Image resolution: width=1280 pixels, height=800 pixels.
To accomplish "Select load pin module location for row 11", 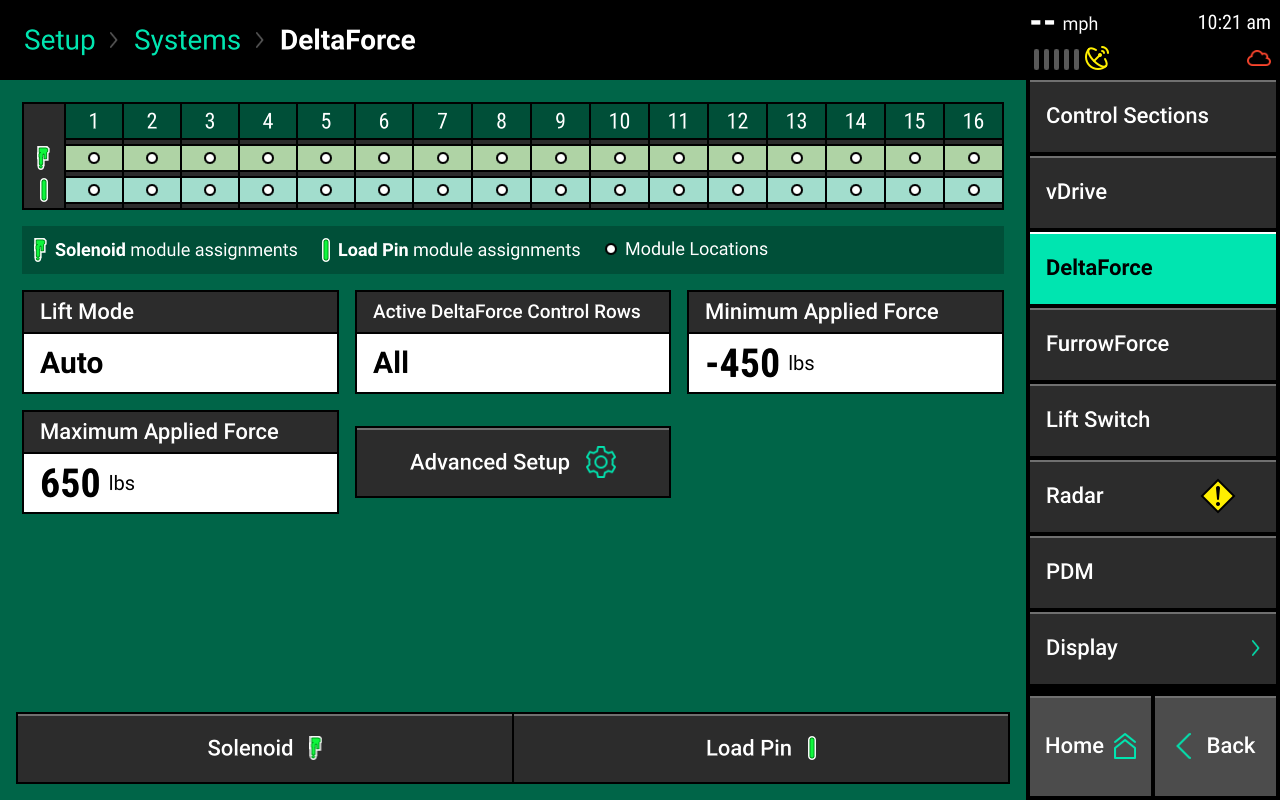I will click(x=678, y=190).
